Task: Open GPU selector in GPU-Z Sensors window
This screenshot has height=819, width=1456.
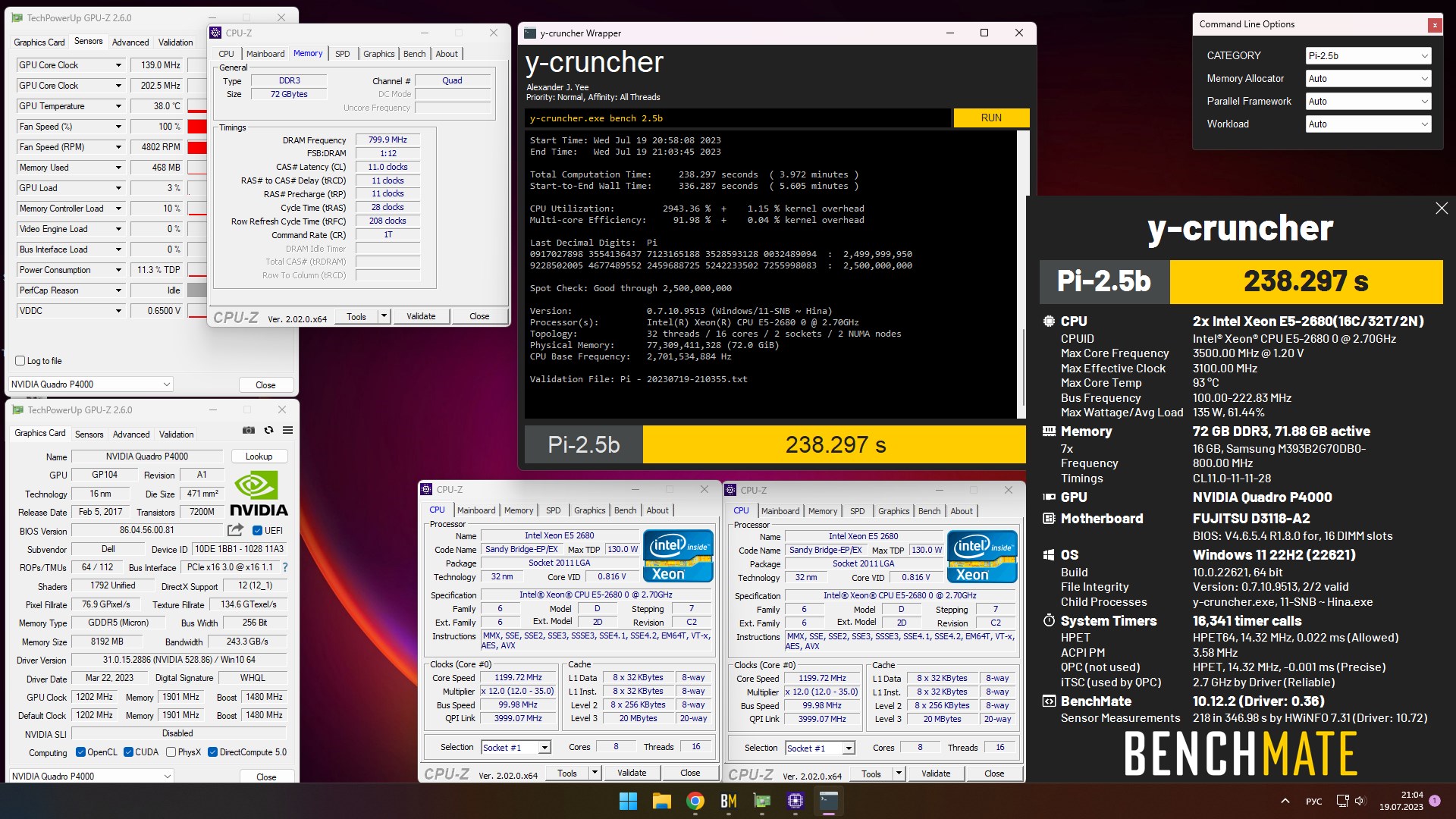Action: [91, 384]
